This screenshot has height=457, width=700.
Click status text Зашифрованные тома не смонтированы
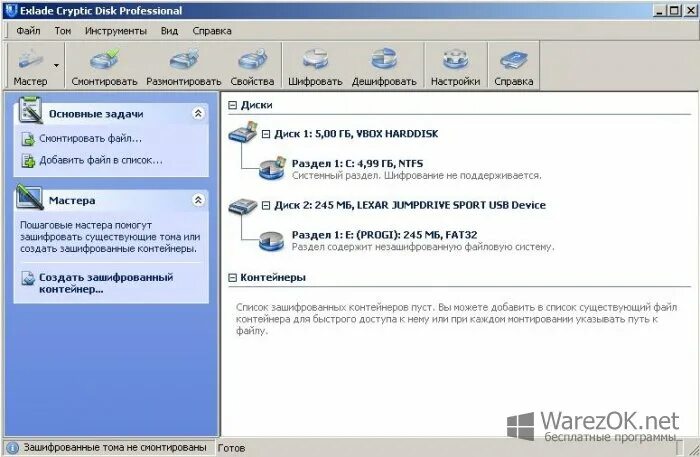click(x=115, y=448)
